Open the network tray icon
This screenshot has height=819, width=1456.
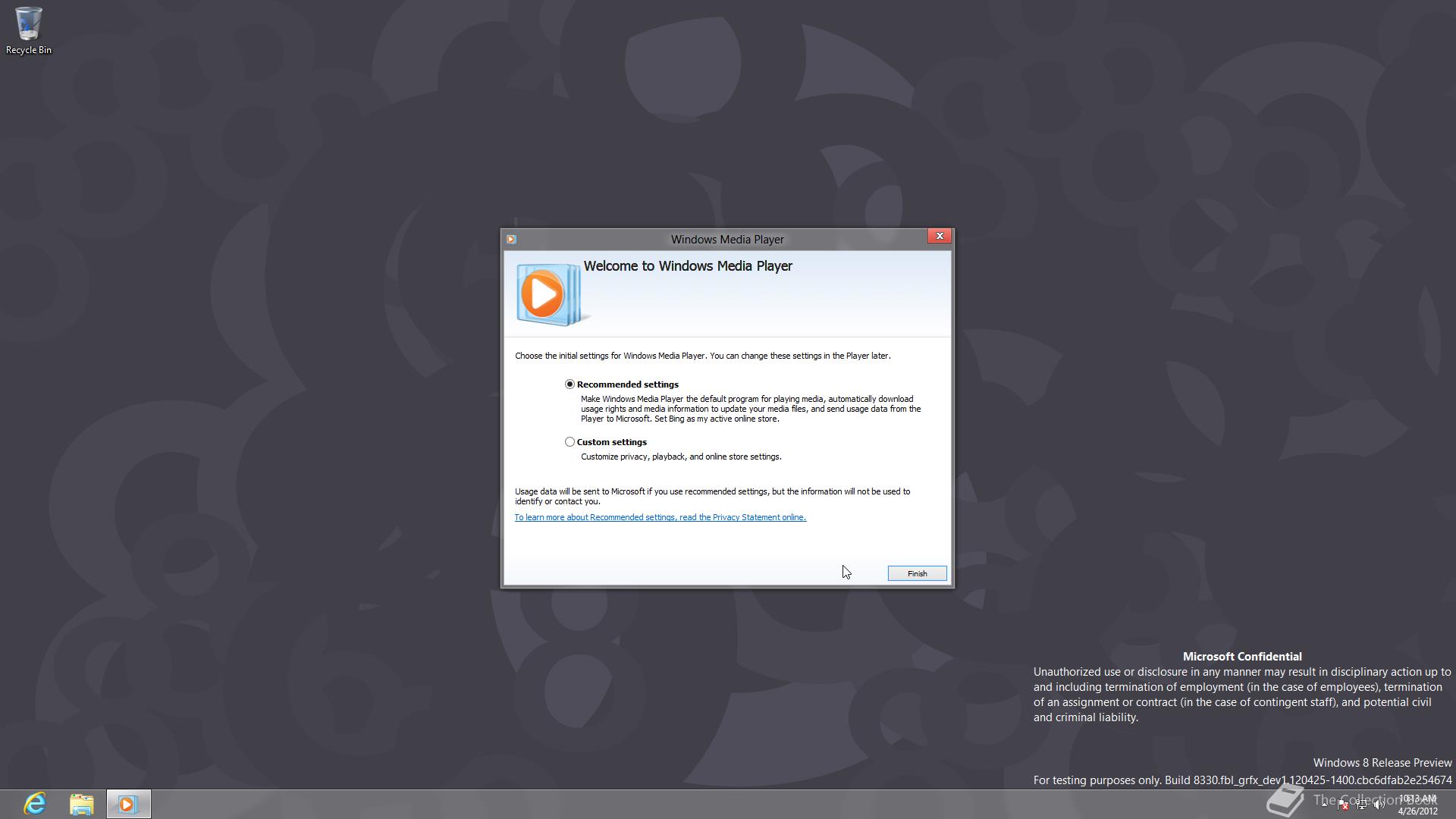[1361, 805]
